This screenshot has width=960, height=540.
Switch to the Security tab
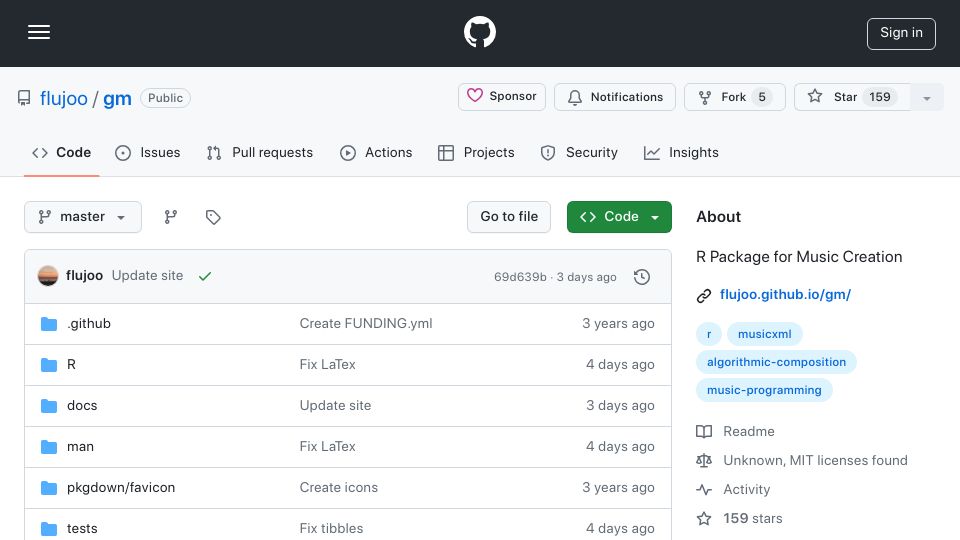pyautogui.click(x=579, y=152)
